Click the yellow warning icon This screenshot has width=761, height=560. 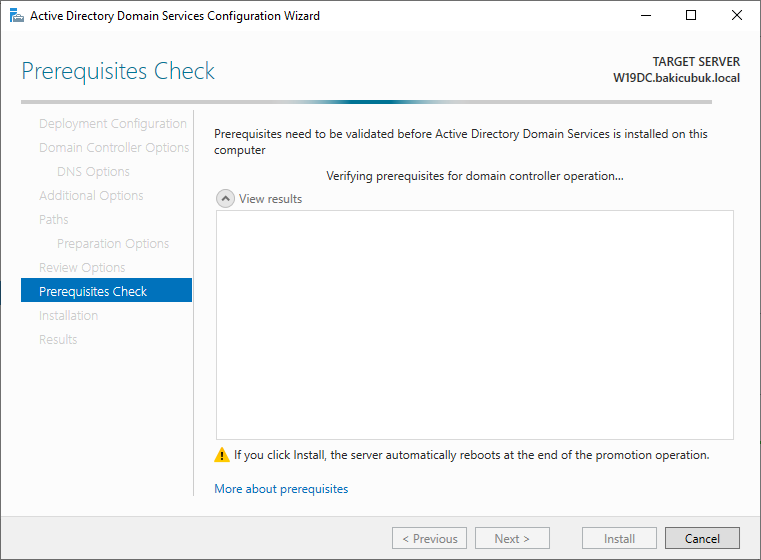click(222, 455)
